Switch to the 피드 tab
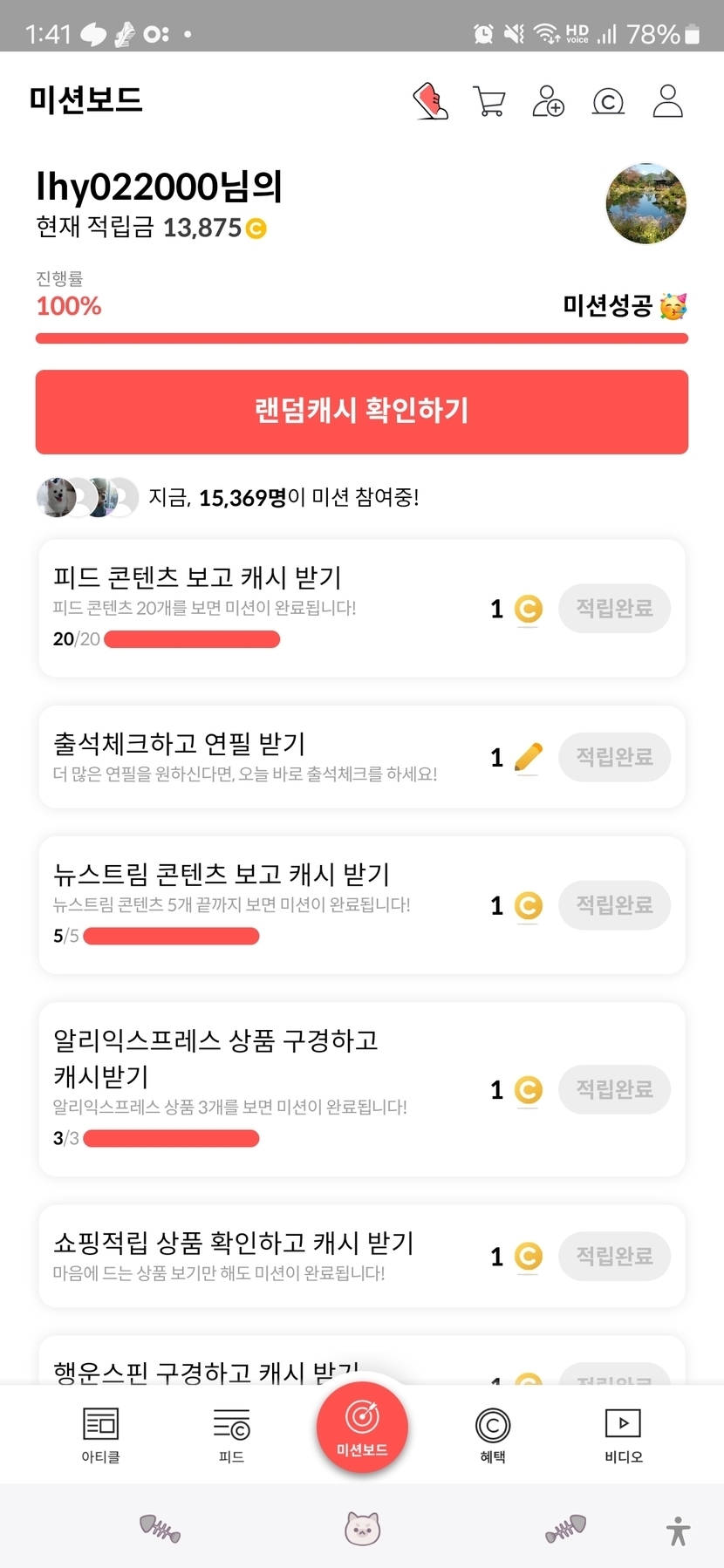 click(231, 1435)
